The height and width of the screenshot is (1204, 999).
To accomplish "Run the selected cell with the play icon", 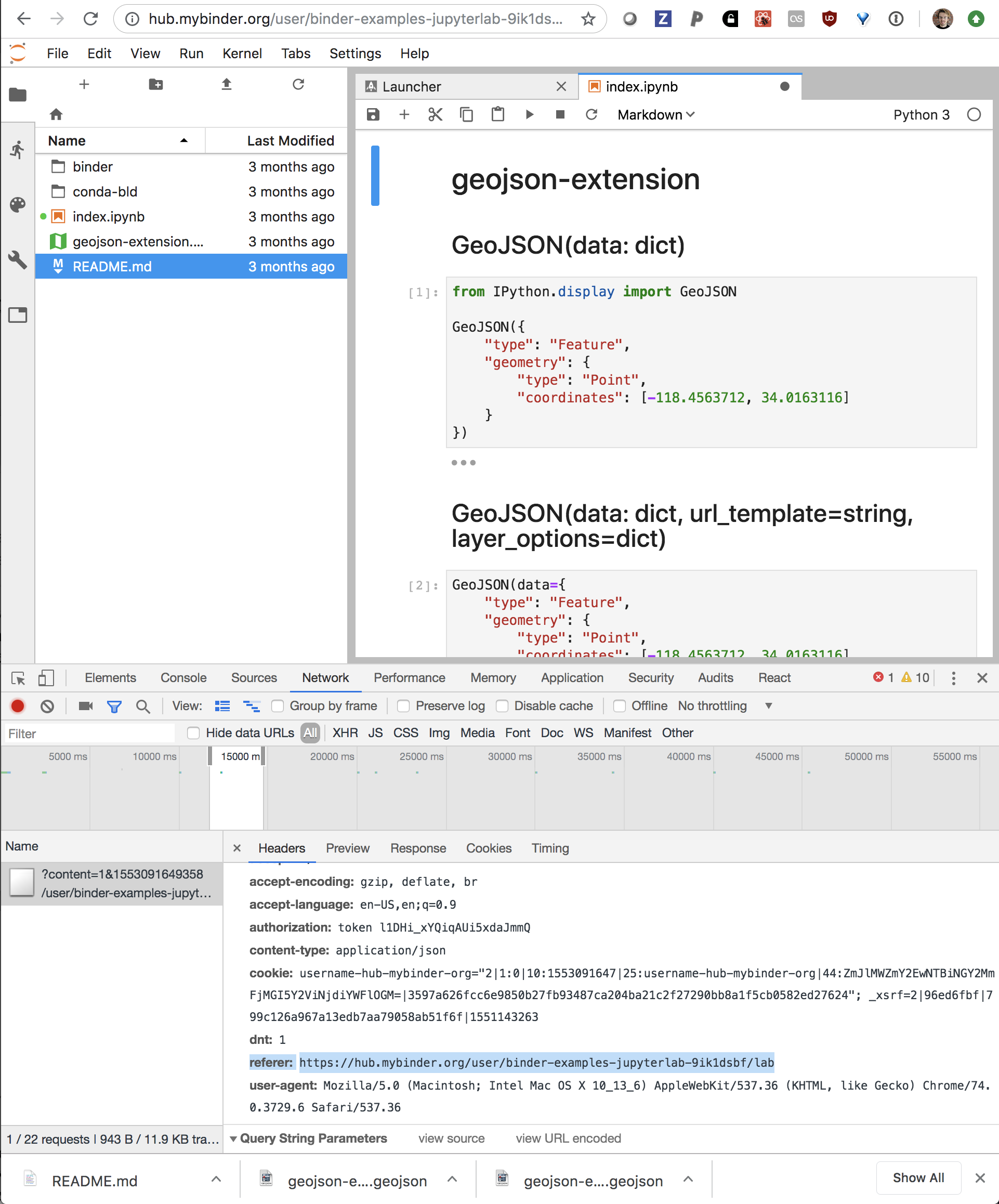I will [x=529, y=115].
